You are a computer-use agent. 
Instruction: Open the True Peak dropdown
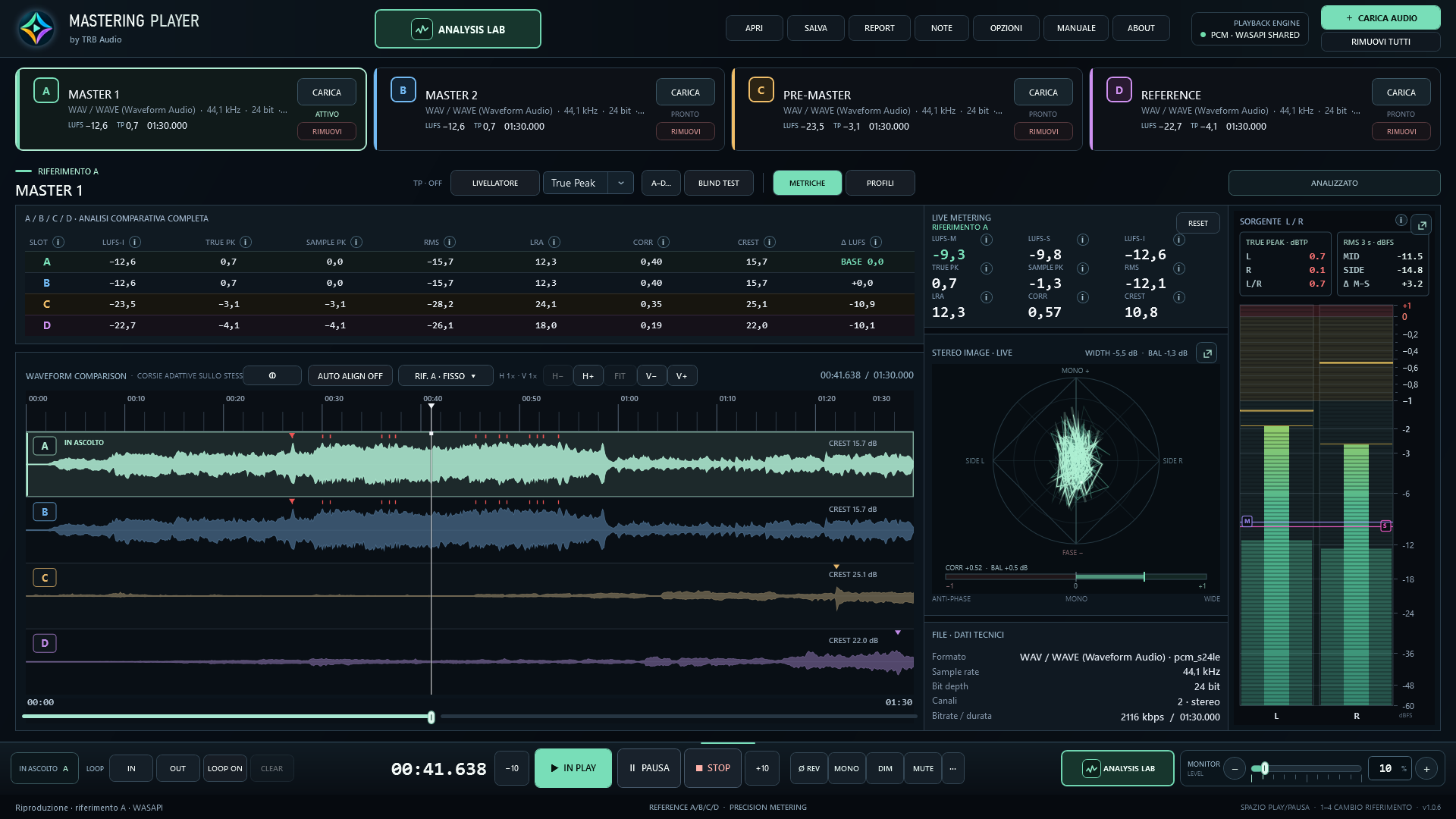pyautogui.click(x=588, y=183)
